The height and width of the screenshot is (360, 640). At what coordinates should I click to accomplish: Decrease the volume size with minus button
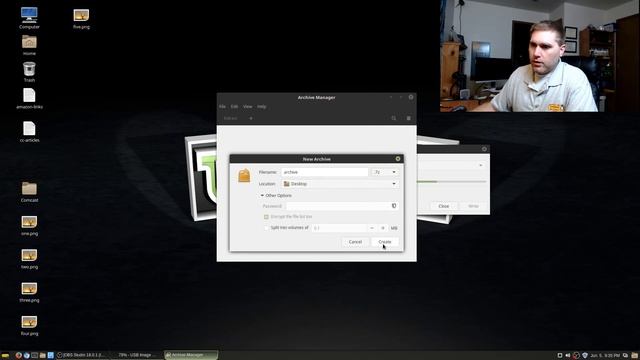pyautogui.click(x=372, y=228)
